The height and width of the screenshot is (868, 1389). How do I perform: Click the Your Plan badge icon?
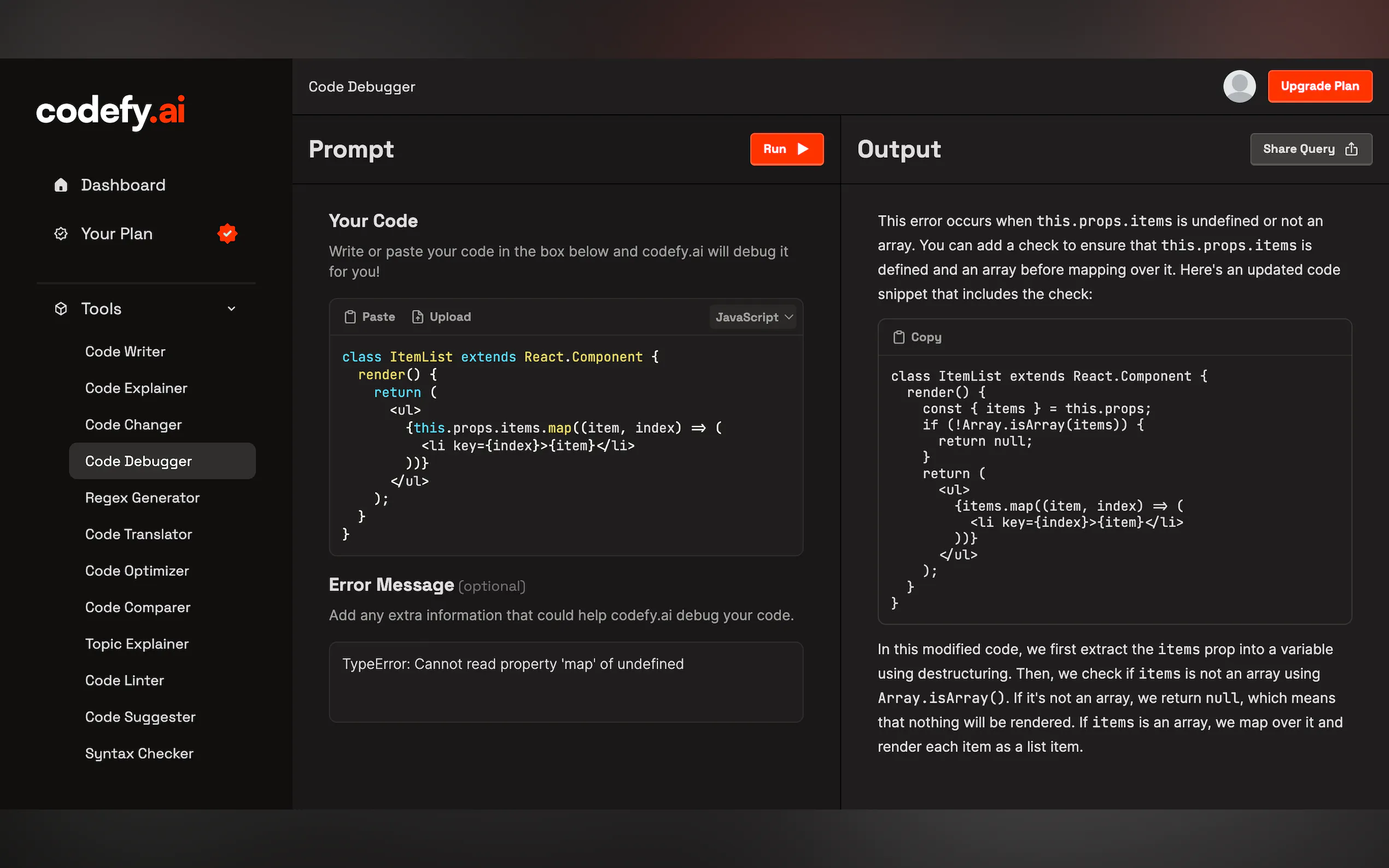61,233
